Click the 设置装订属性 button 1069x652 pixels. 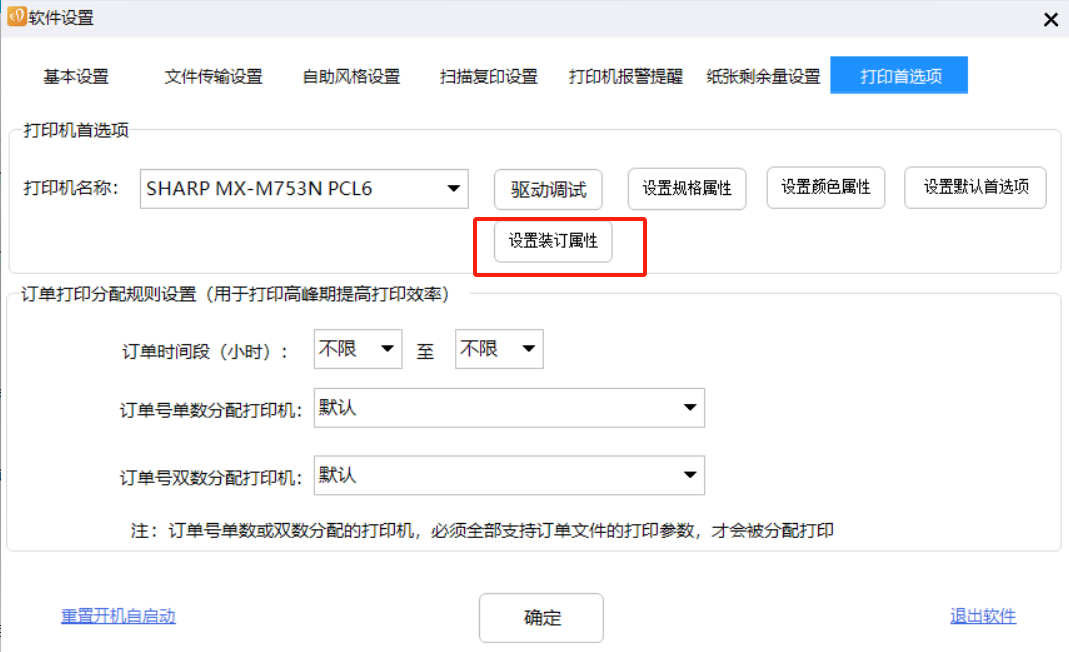tap(553, 242)
